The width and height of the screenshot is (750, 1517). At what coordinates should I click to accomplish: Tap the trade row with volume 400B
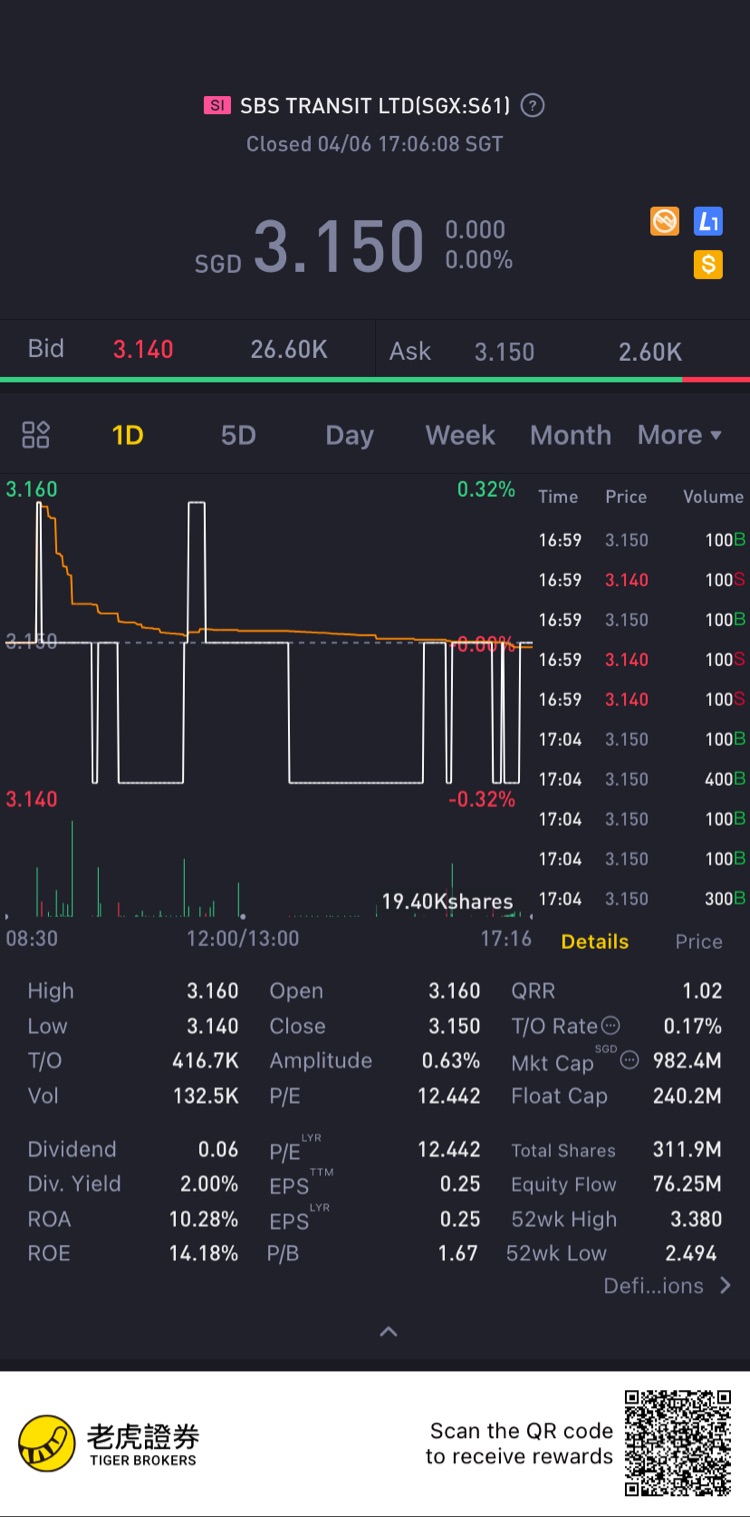(641, 779)
